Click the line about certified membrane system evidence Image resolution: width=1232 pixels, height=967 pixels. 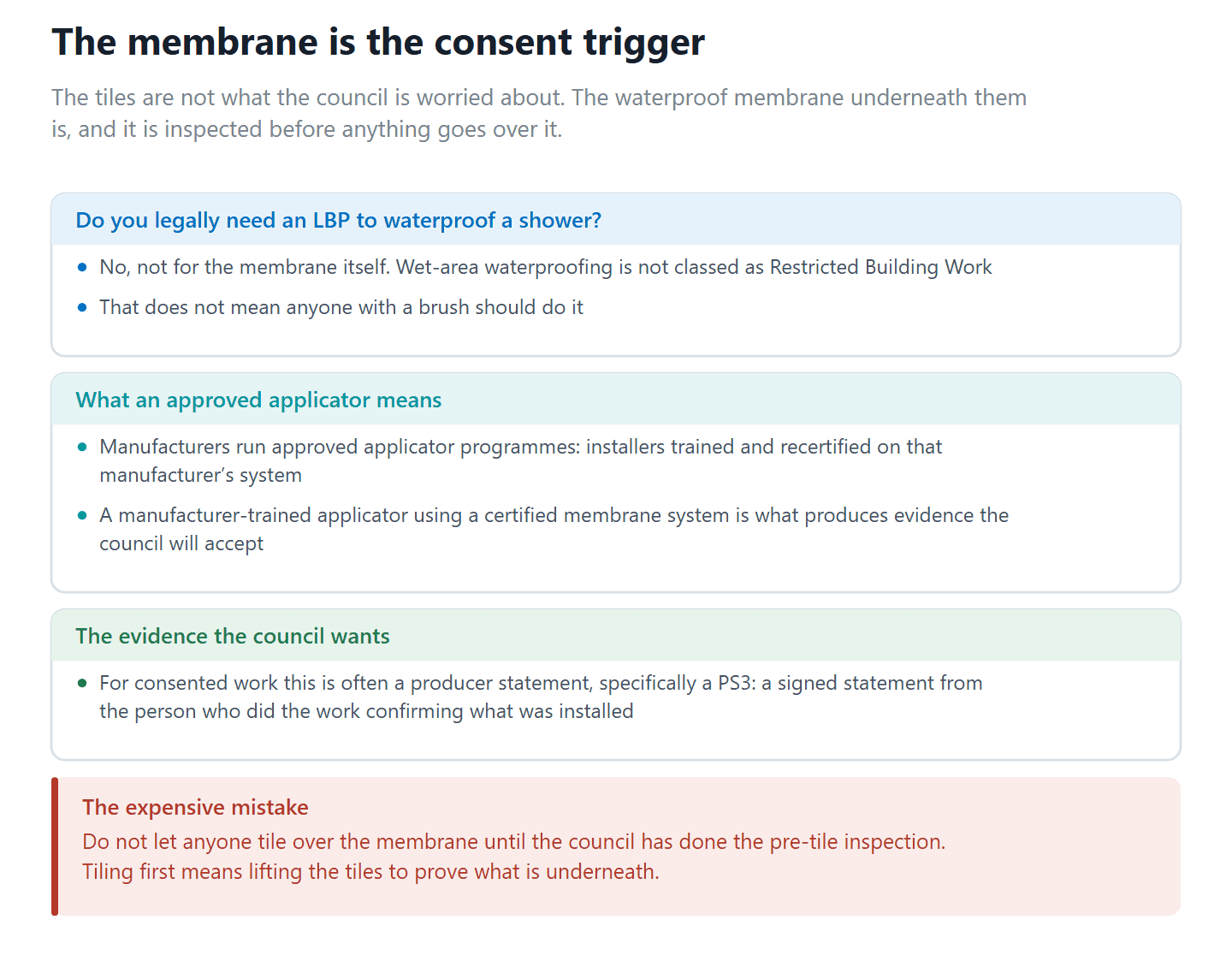tap(554, 529)
